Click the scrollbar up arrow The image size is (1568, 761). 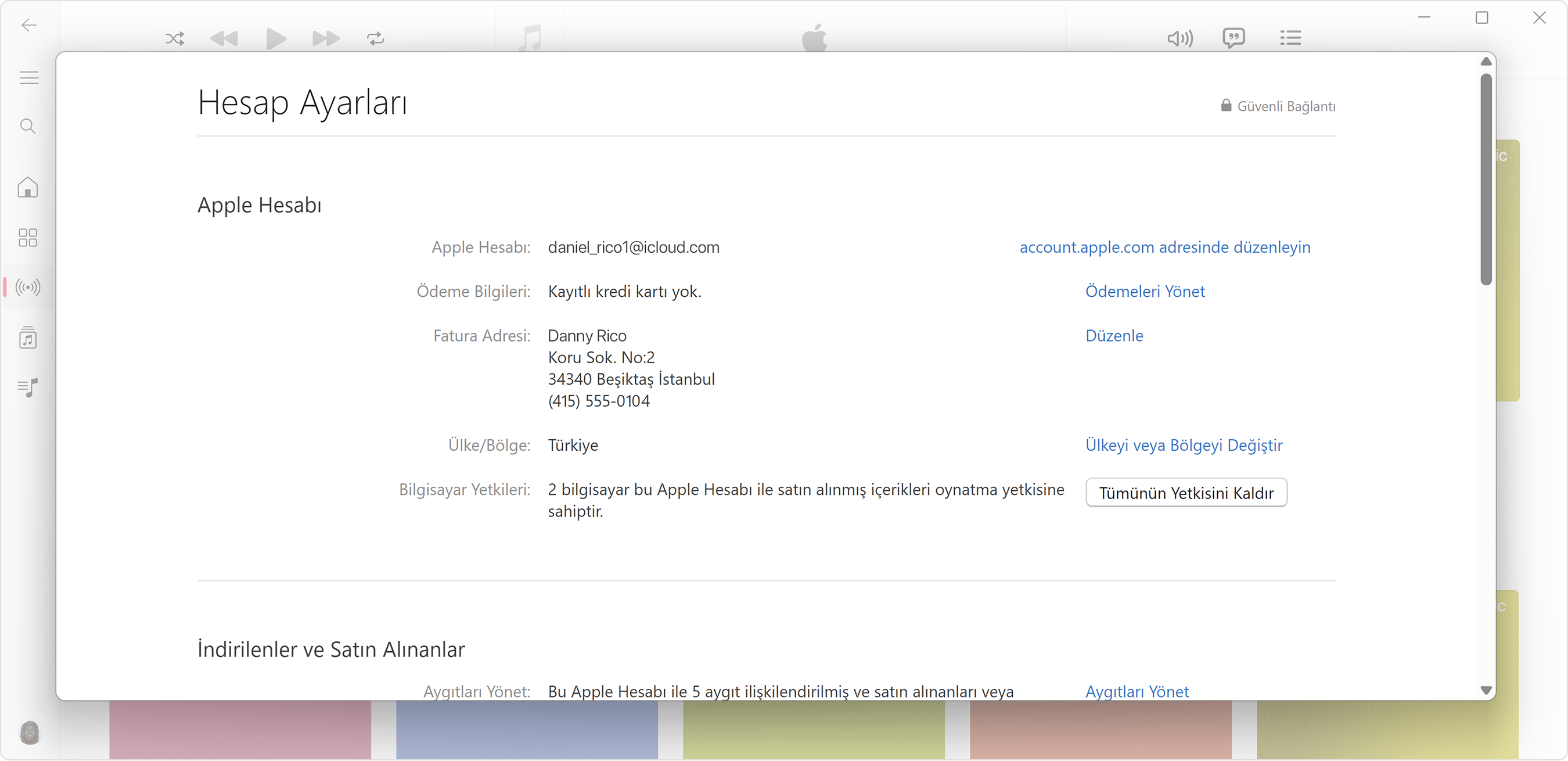[1486, 62]
